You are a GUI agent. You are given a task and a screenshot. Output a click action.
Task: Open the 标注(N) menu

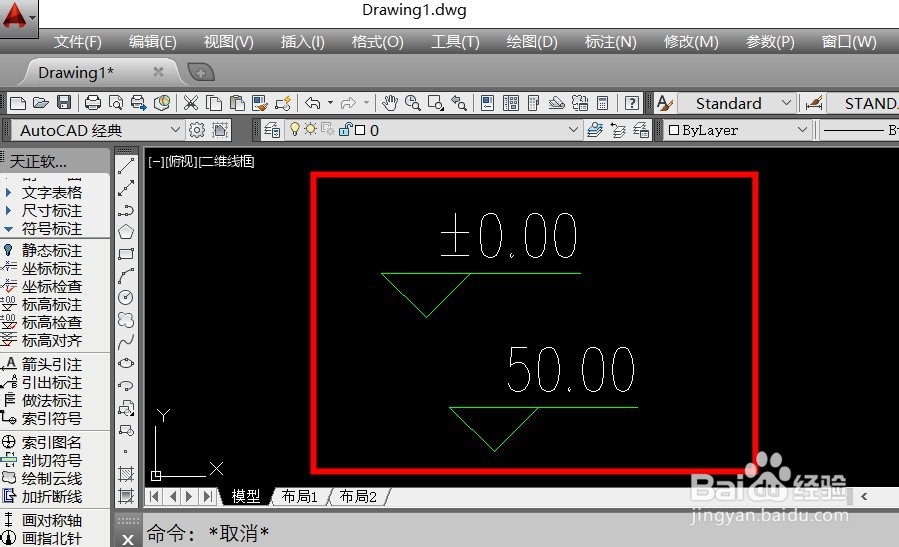pyautogui.click(x=610, y=42)
